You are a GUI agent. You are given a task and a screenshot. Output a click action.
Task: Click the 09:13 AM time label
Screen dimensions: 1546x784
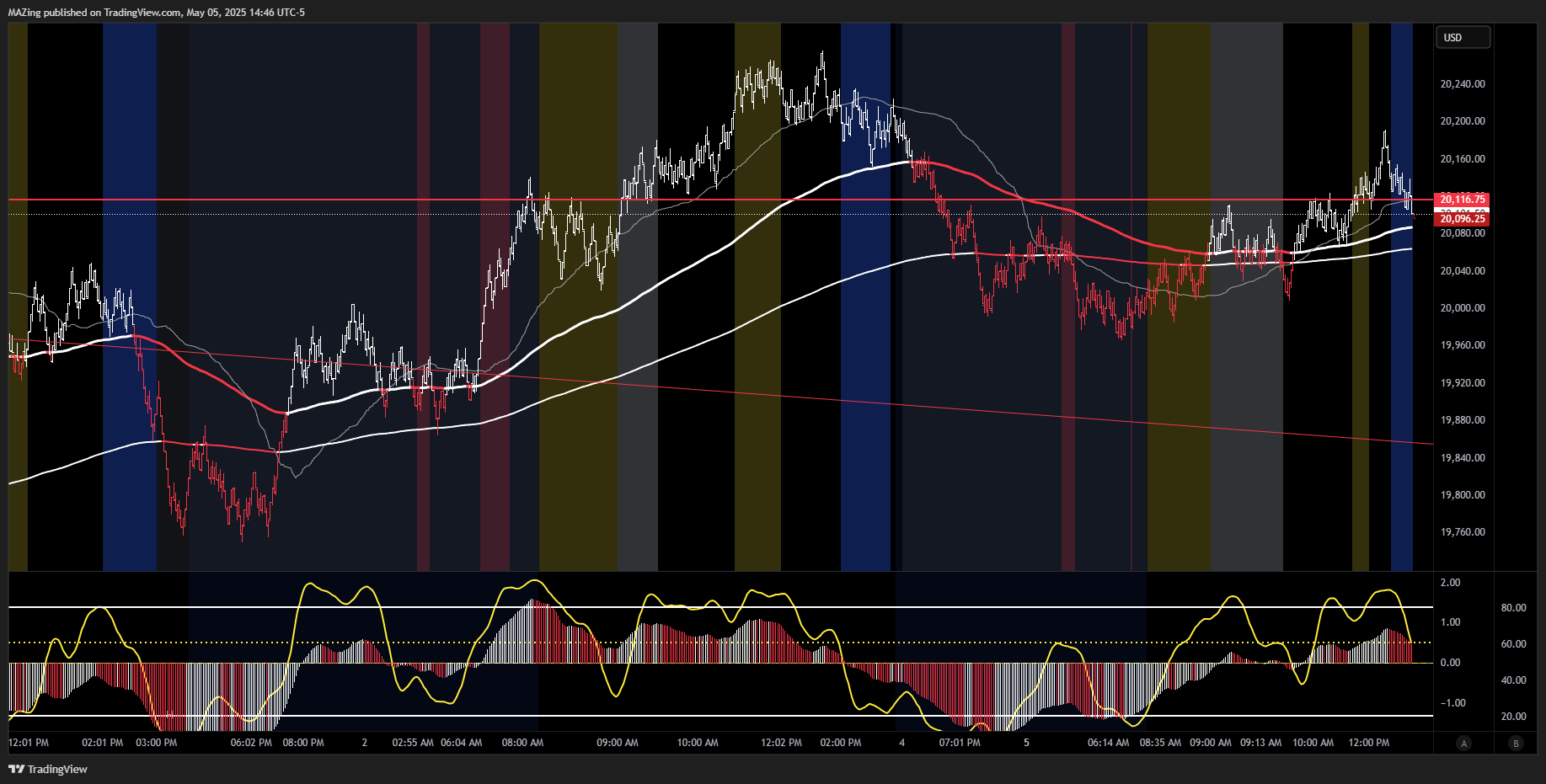[x=1260, y=743]
